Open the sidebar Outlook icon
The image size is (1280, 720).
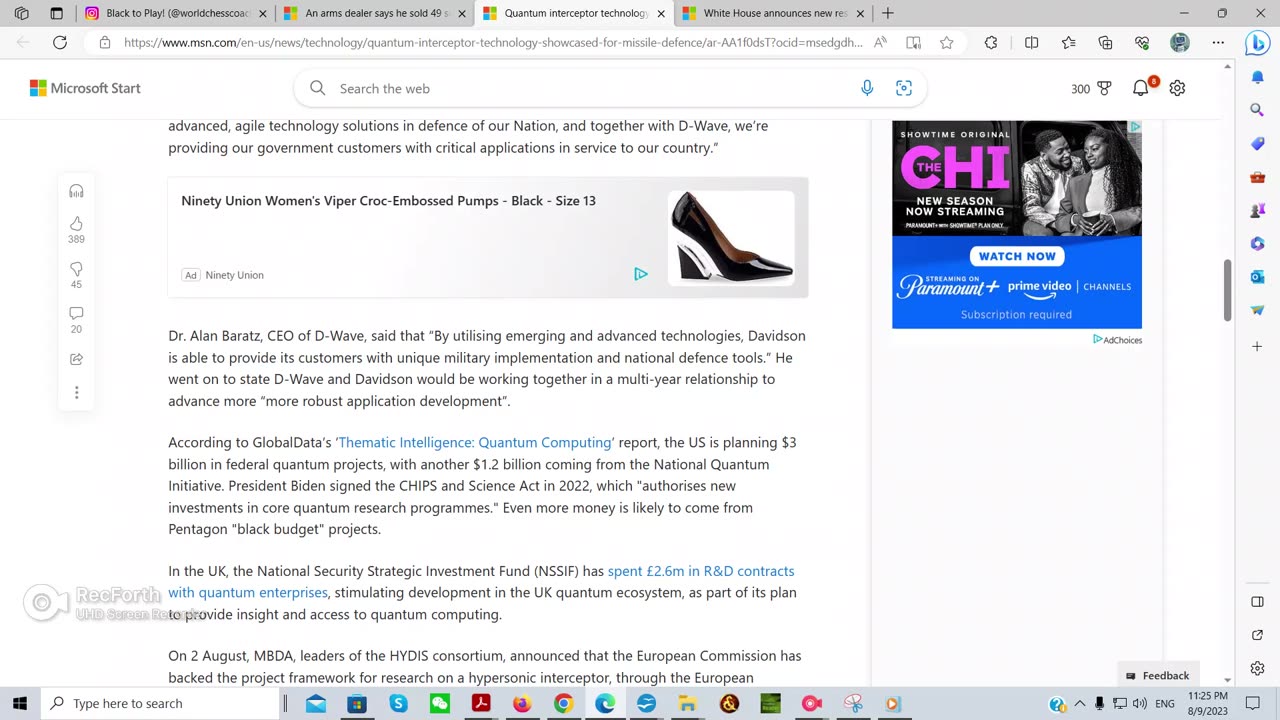[x=1258, y=277]
